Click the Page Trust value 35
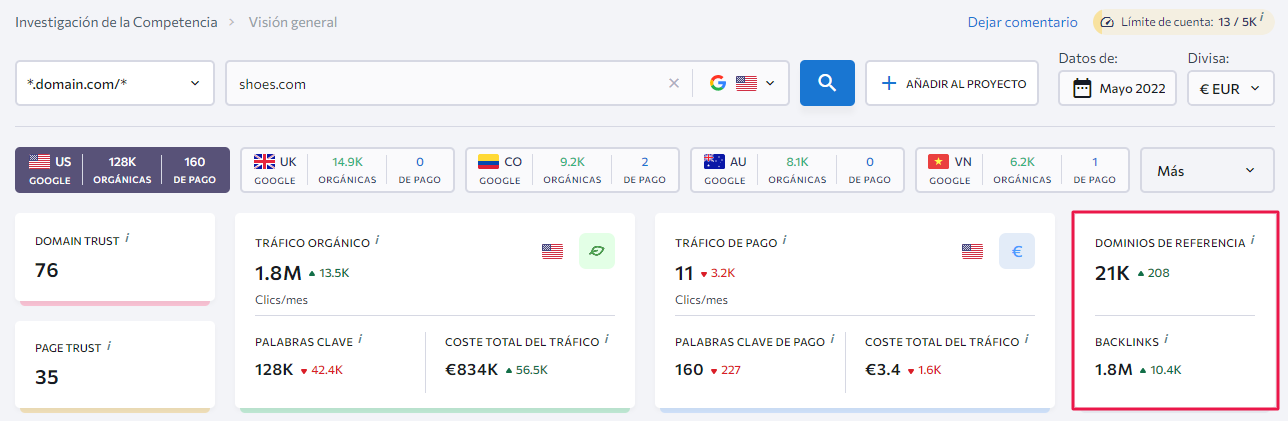The height and width of the screenshot is (421, 1288). [47, 377]
